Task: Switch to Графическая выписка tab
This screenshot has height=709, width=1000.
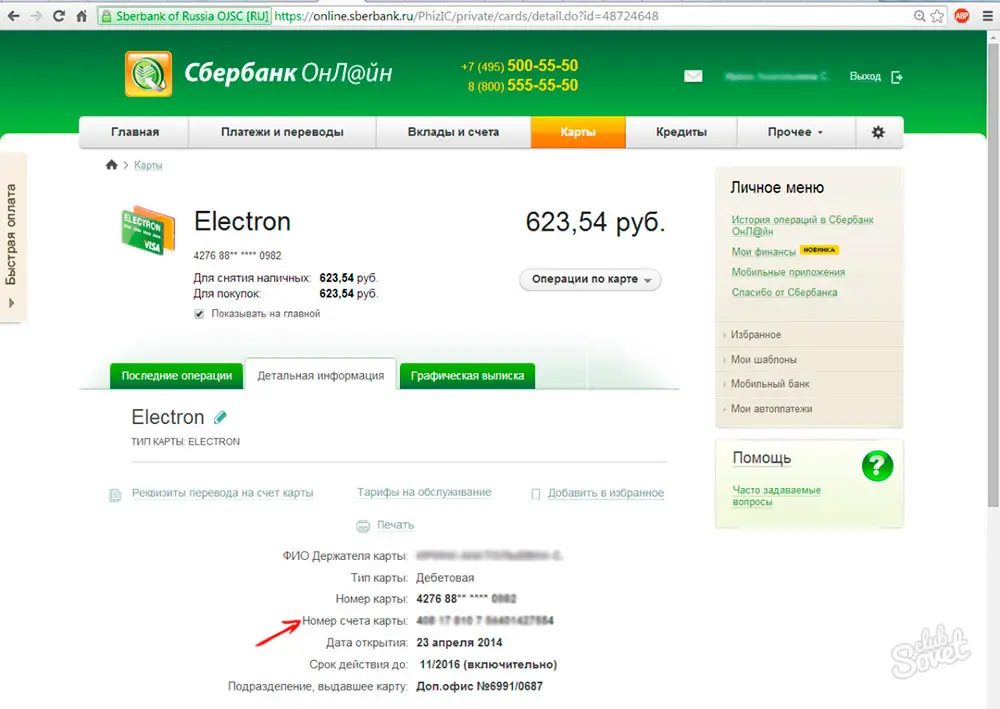Action: coord(467,376)
